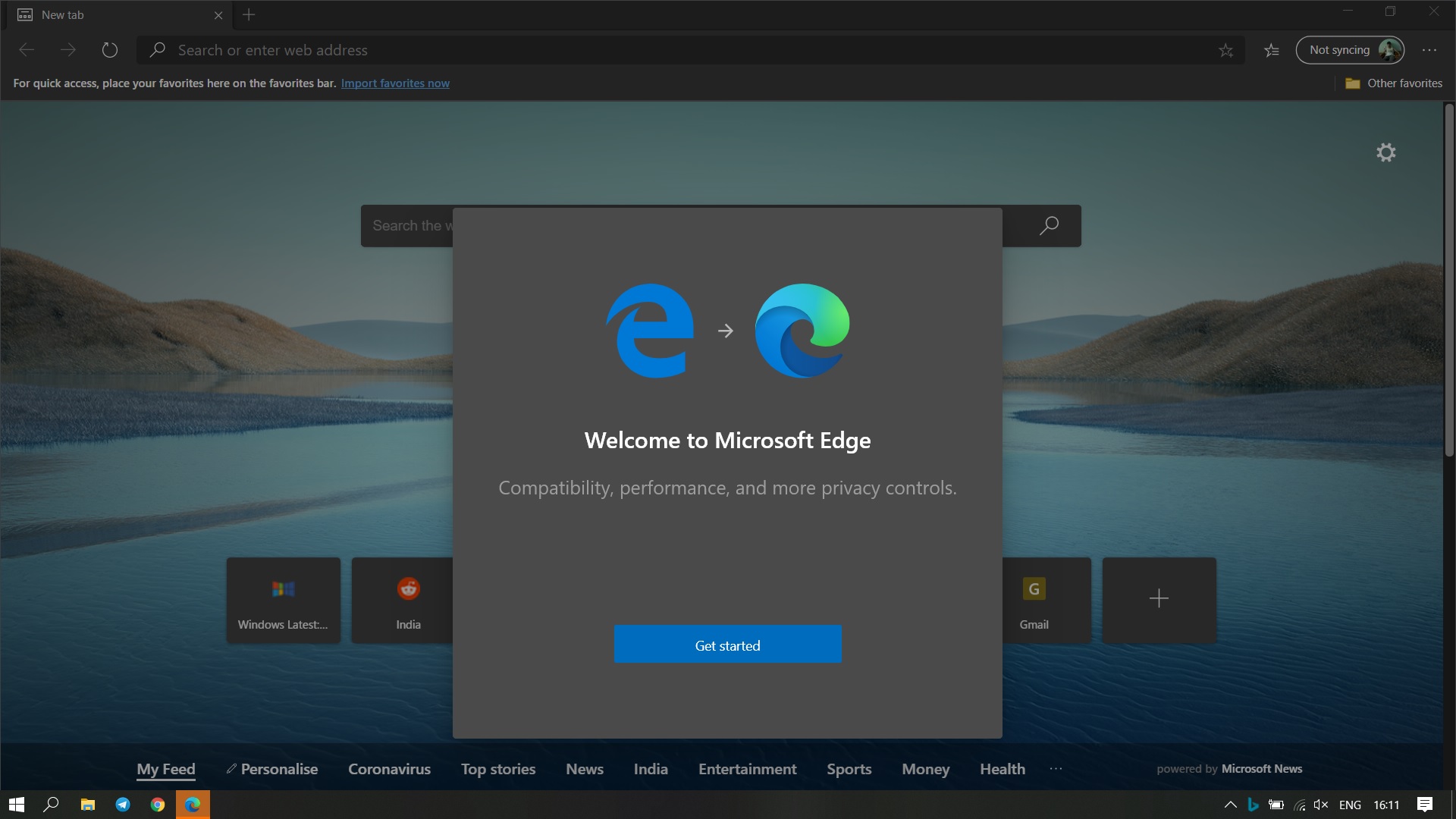The height and width of the screenshot is (819, 1456).
Task: Click the back navigation arrow button
Action: point(26,49)
